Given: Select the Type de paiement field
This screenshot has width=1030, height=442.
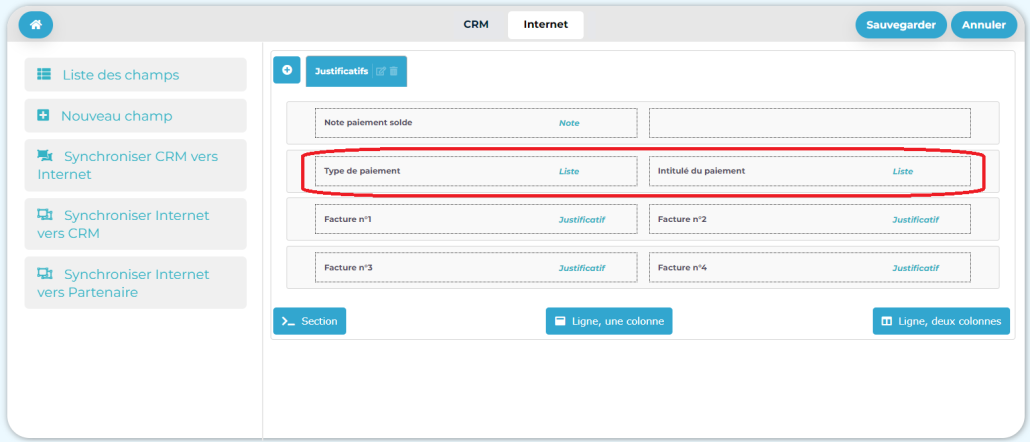Looking at the screenshot, I should click(x=475, y=171).
